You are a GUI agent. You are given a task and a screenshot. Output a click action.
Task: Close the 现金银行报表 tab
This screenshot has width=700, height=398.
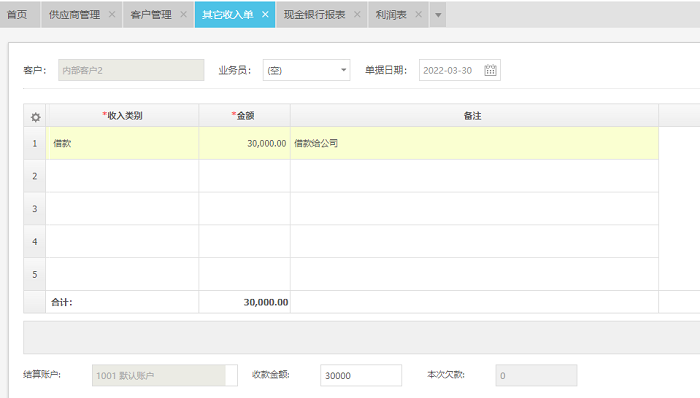click(357, 14)
